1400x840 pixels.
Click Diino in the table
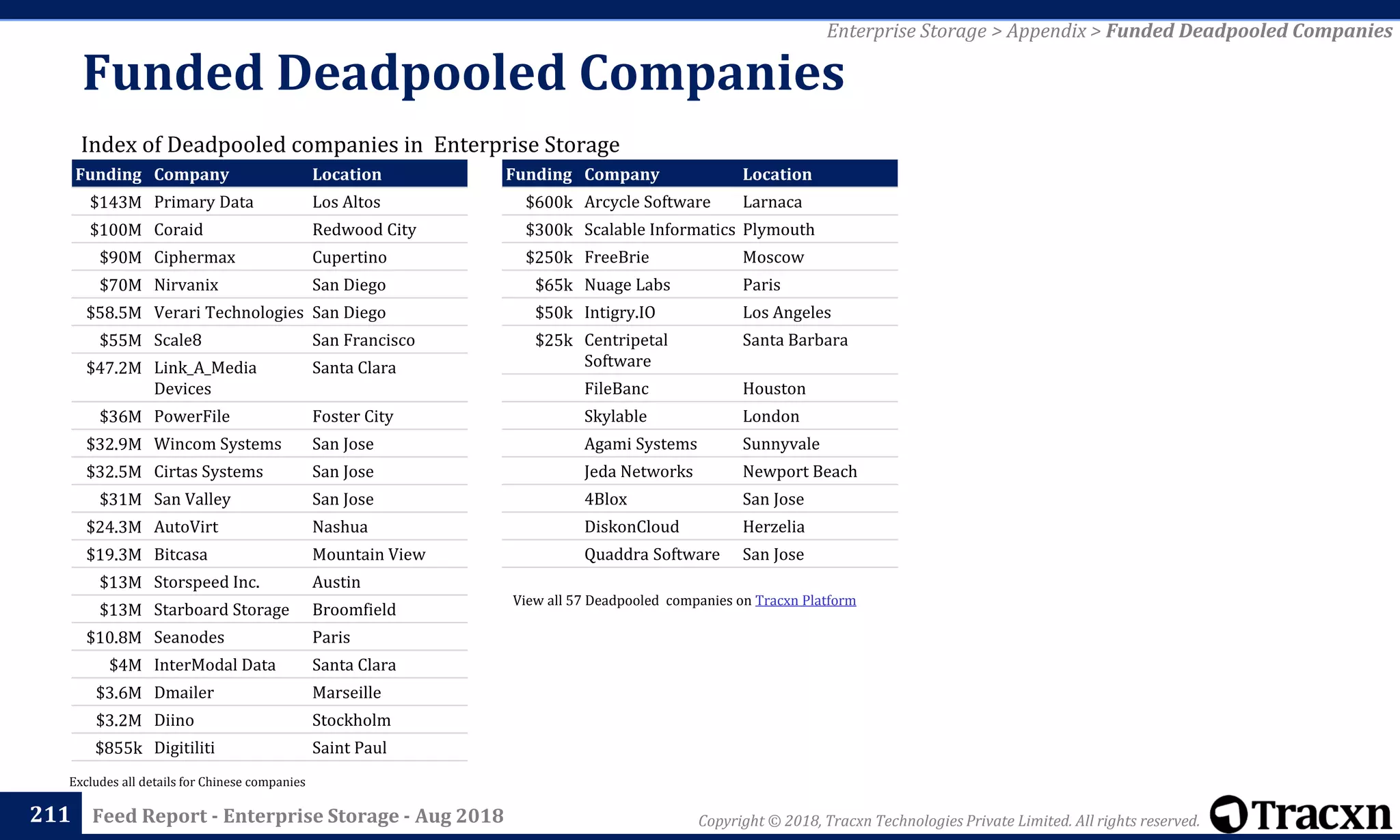coord(174,720)
